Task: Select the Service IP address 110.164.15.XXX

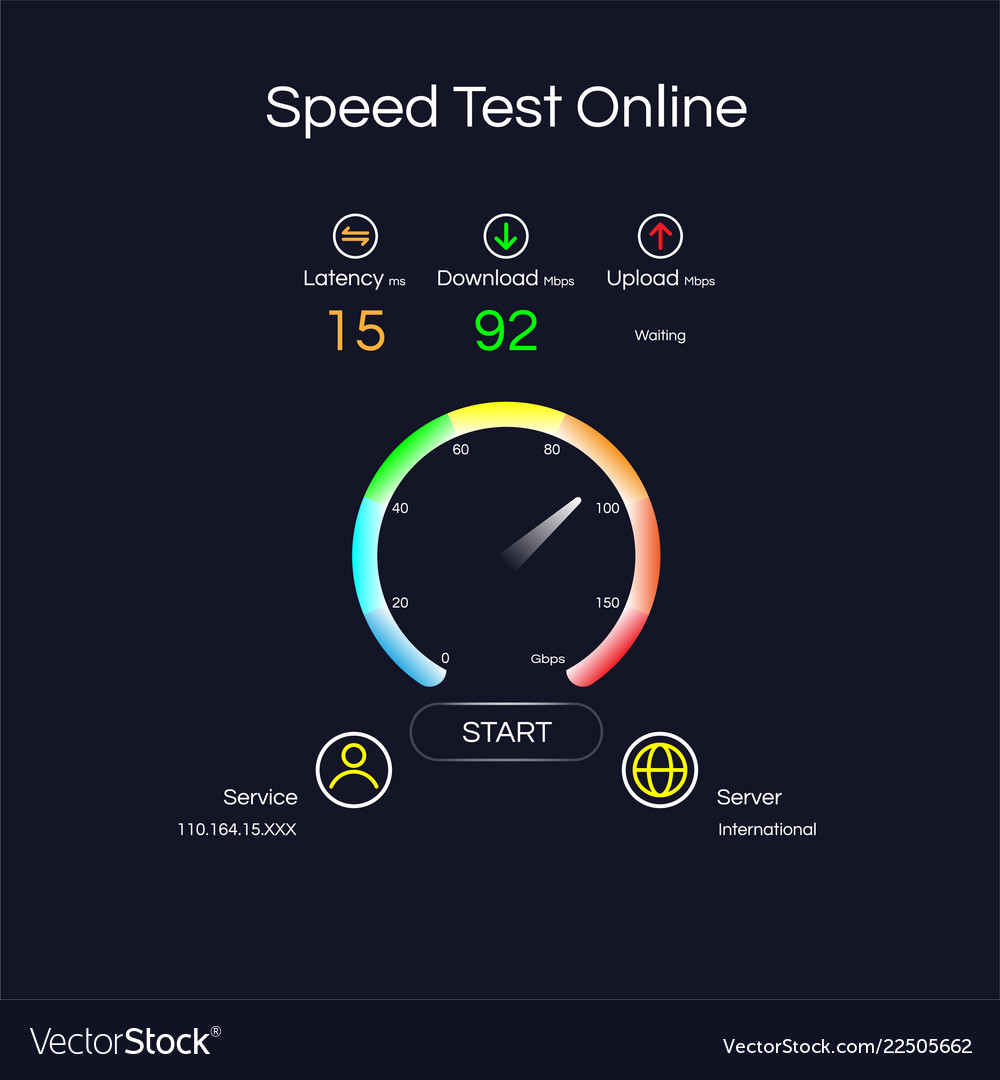Action: [x=237, y=829]
